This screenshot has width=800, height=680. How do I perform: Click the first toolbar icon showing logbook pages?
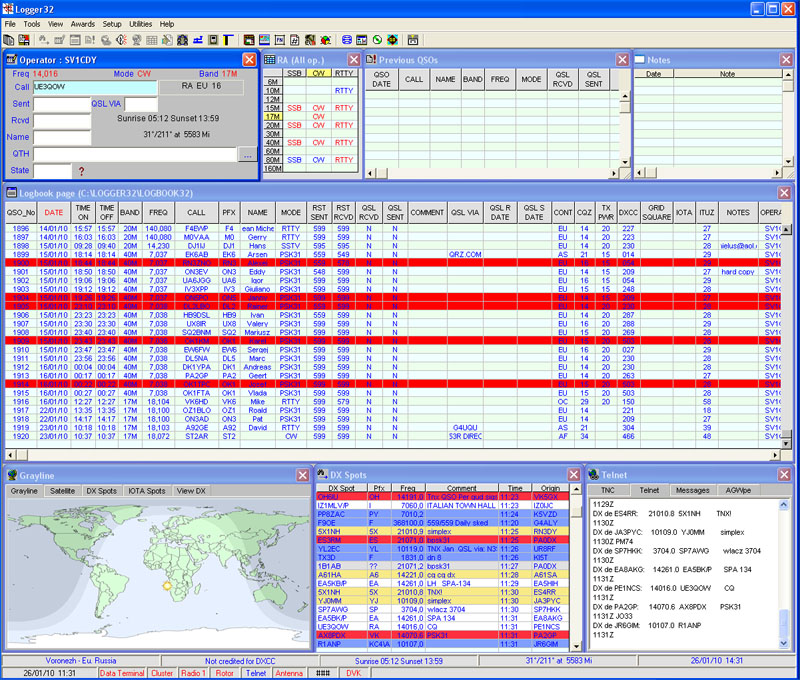8,40
